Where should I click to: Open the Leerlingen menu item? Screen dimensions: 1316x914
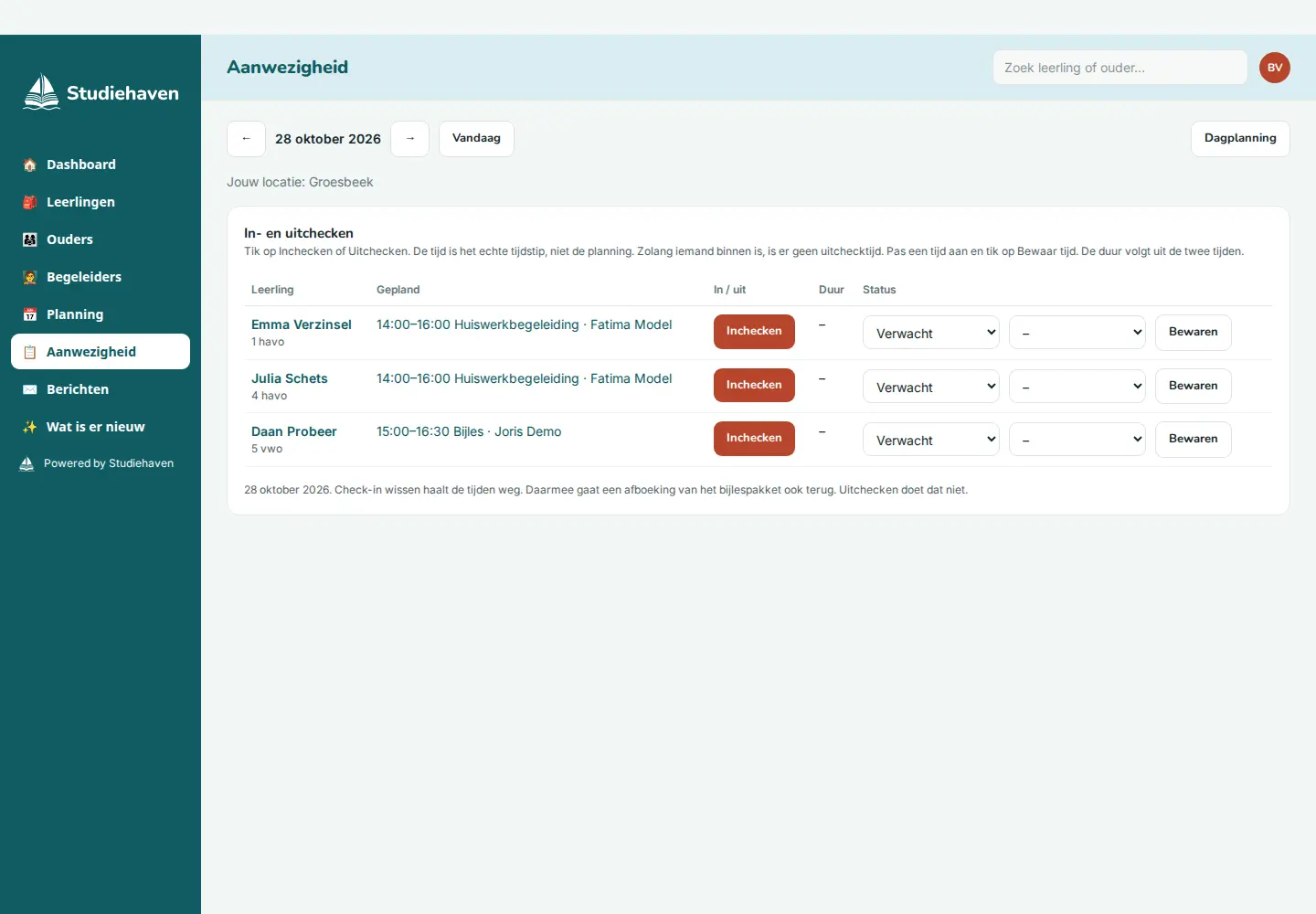click(101, 202)
